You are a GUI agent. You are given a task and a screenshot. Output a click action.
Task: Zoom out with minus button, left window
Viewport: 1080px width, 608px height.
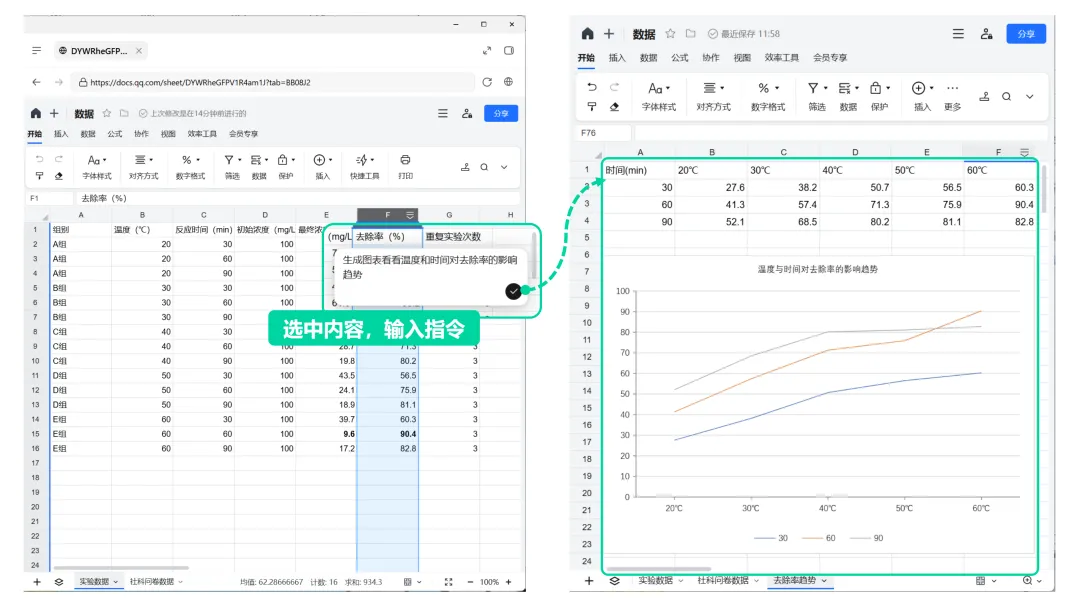tap(470, 582)
